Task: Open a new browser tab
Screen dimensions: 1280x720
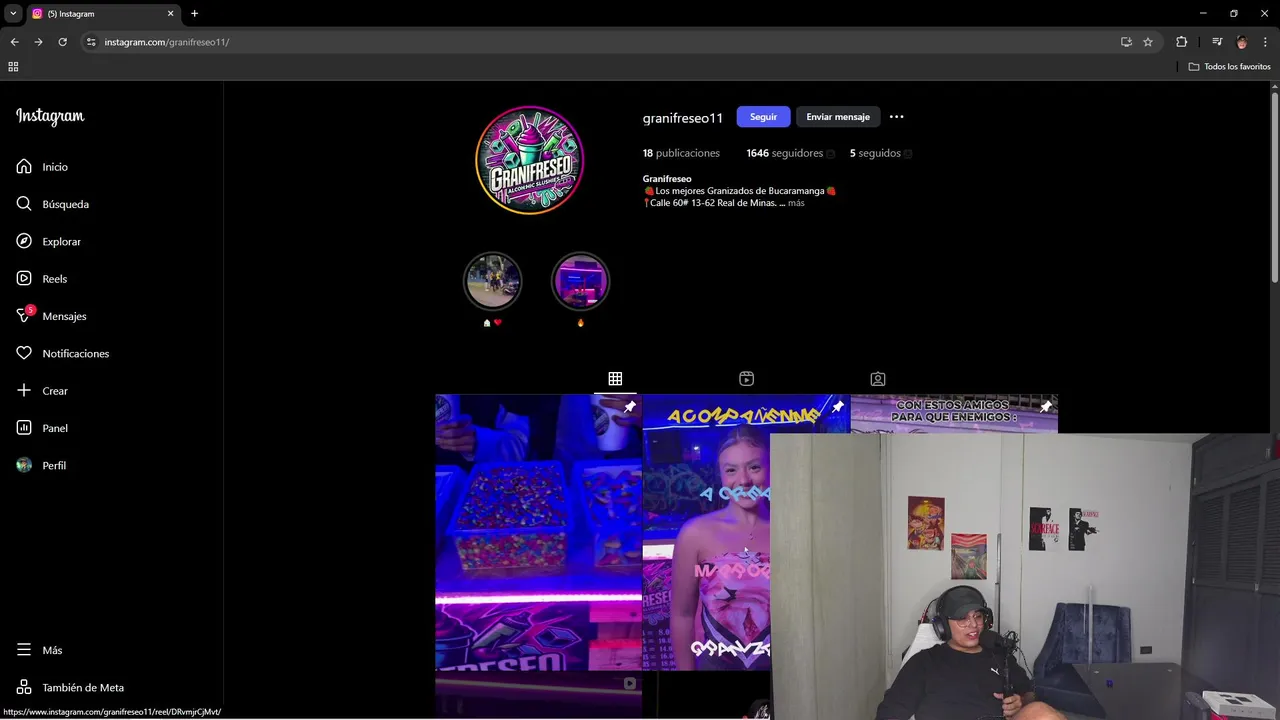Action: pyautogui.click(x=194, y=14)
